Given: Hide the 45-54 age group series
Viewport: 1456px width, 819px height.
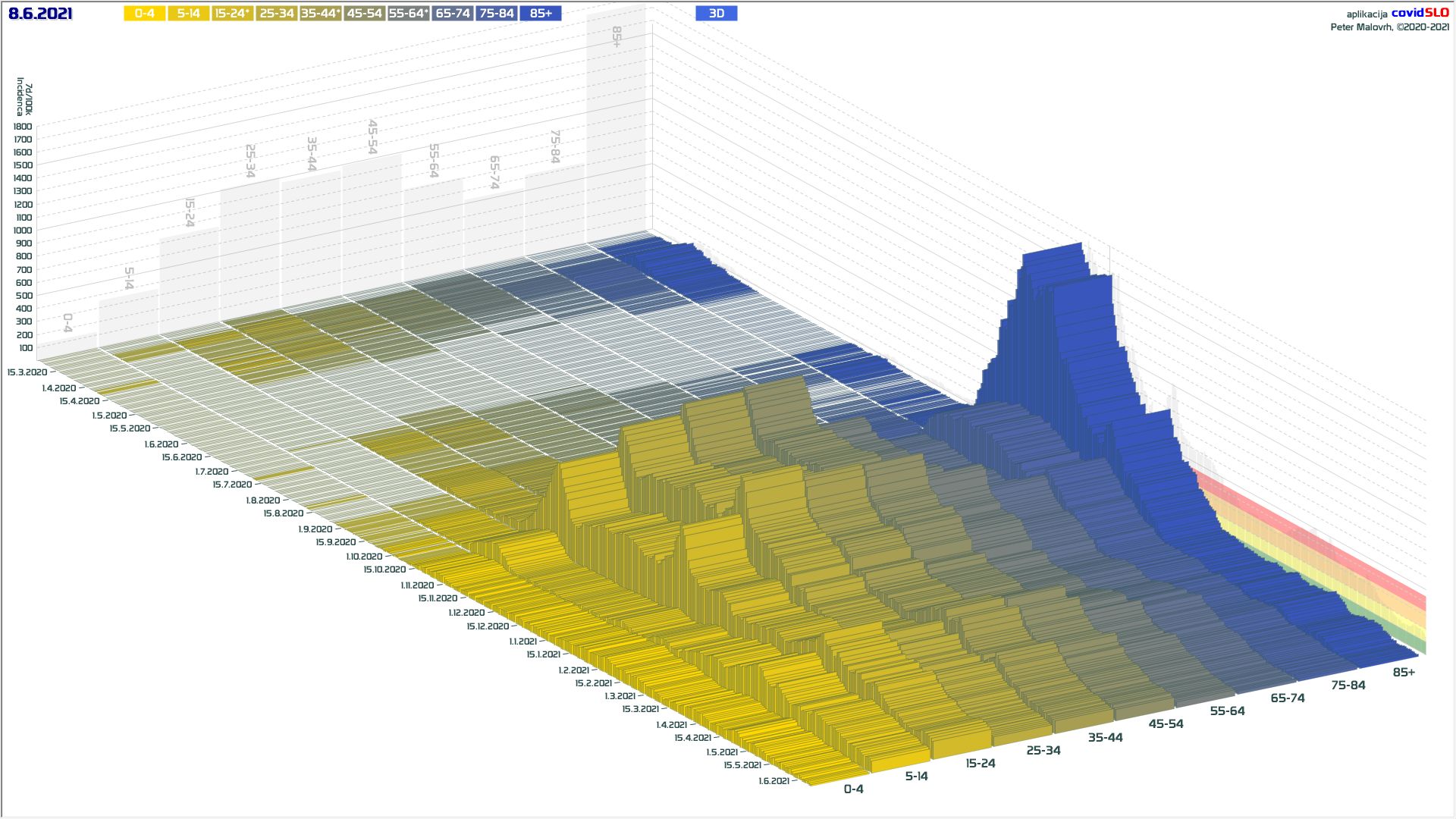Looking at the screenshot, I should 365,14.
